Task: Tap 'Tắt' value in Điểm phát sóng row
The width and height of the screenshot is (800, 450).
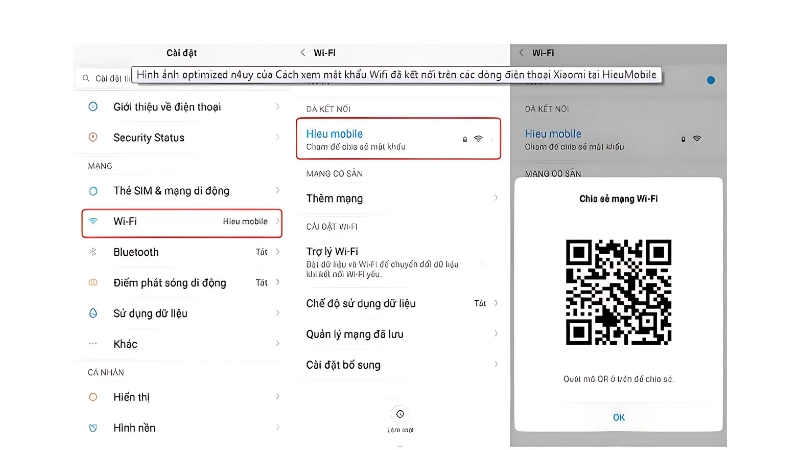Action: pyautogui.click(x=262, y=283)
